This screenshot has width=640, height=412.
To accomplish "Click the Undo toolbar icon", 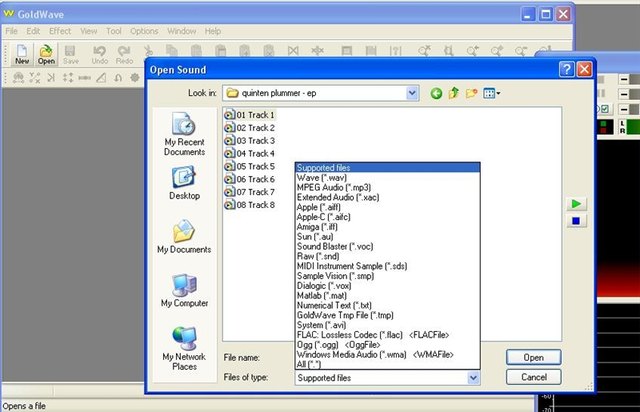I will (100, 55).
